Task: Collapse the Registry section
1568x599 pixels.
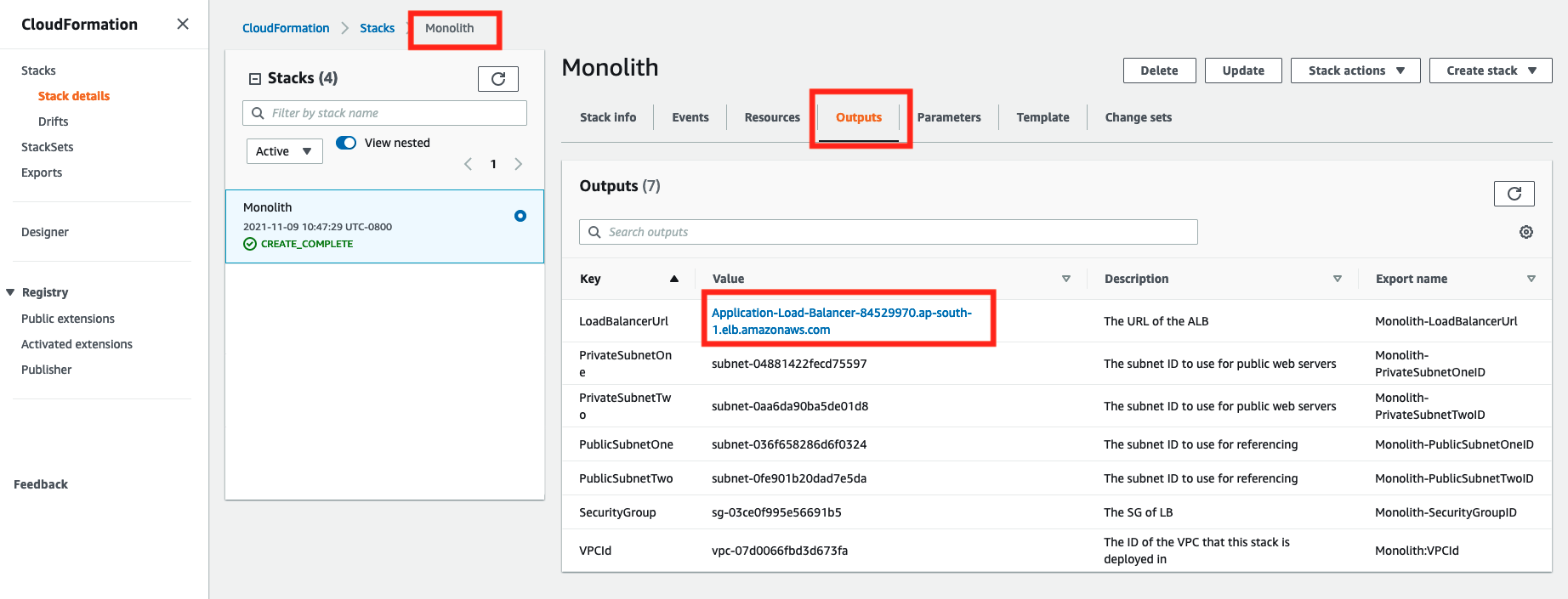Action: (x=10, y=292)
